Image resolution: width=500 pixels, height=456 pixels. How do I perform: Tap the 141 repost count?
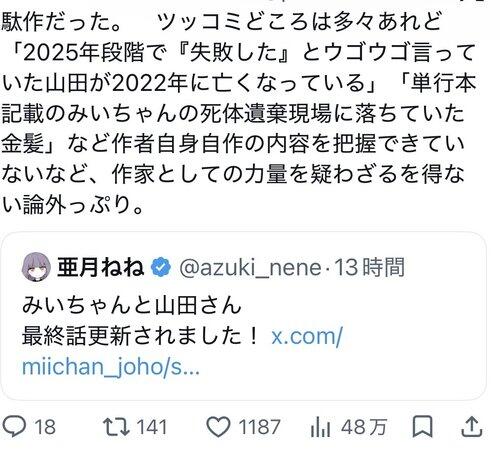[152, 427]
